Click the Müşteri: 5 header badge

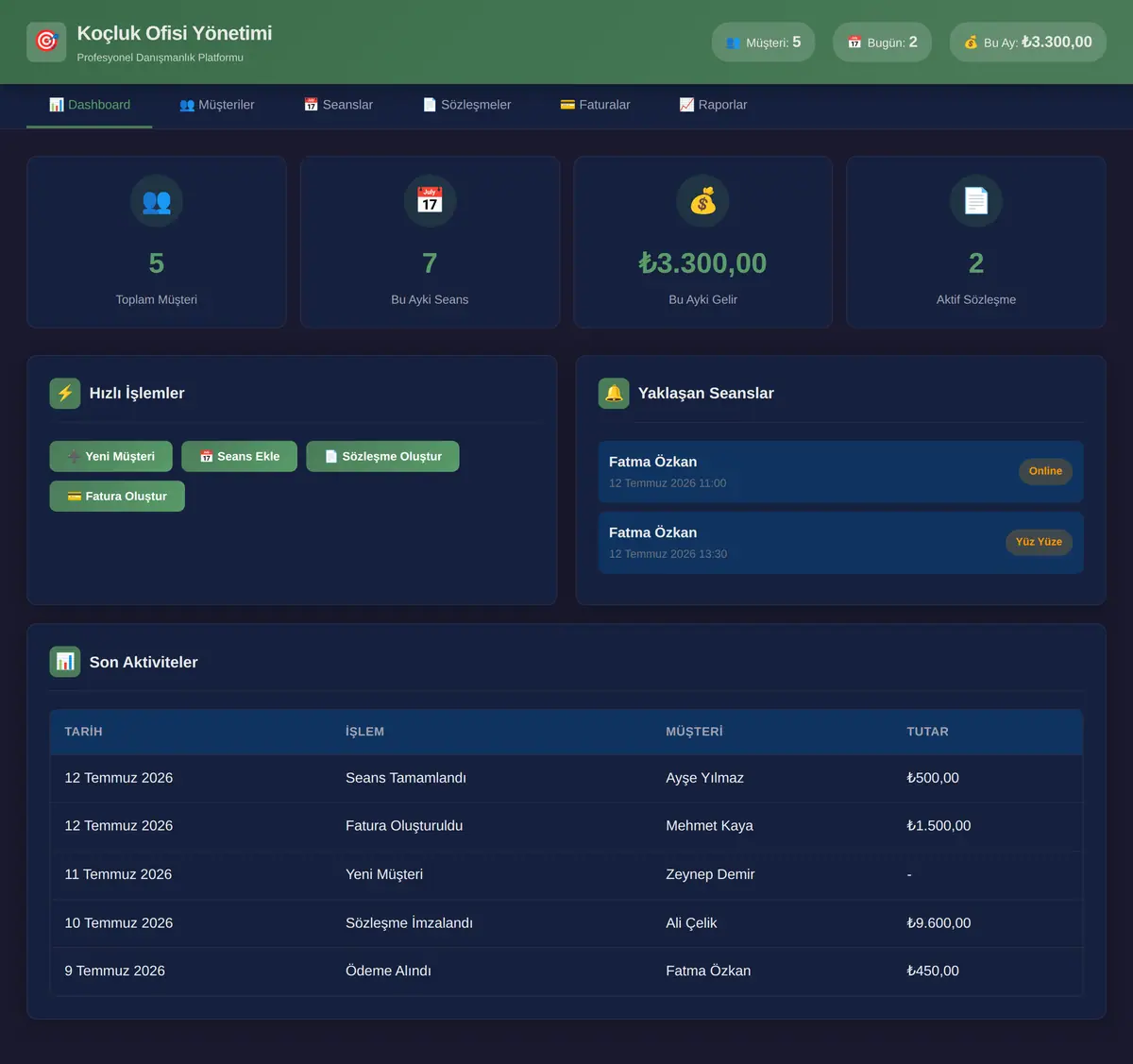click(763, 42)
